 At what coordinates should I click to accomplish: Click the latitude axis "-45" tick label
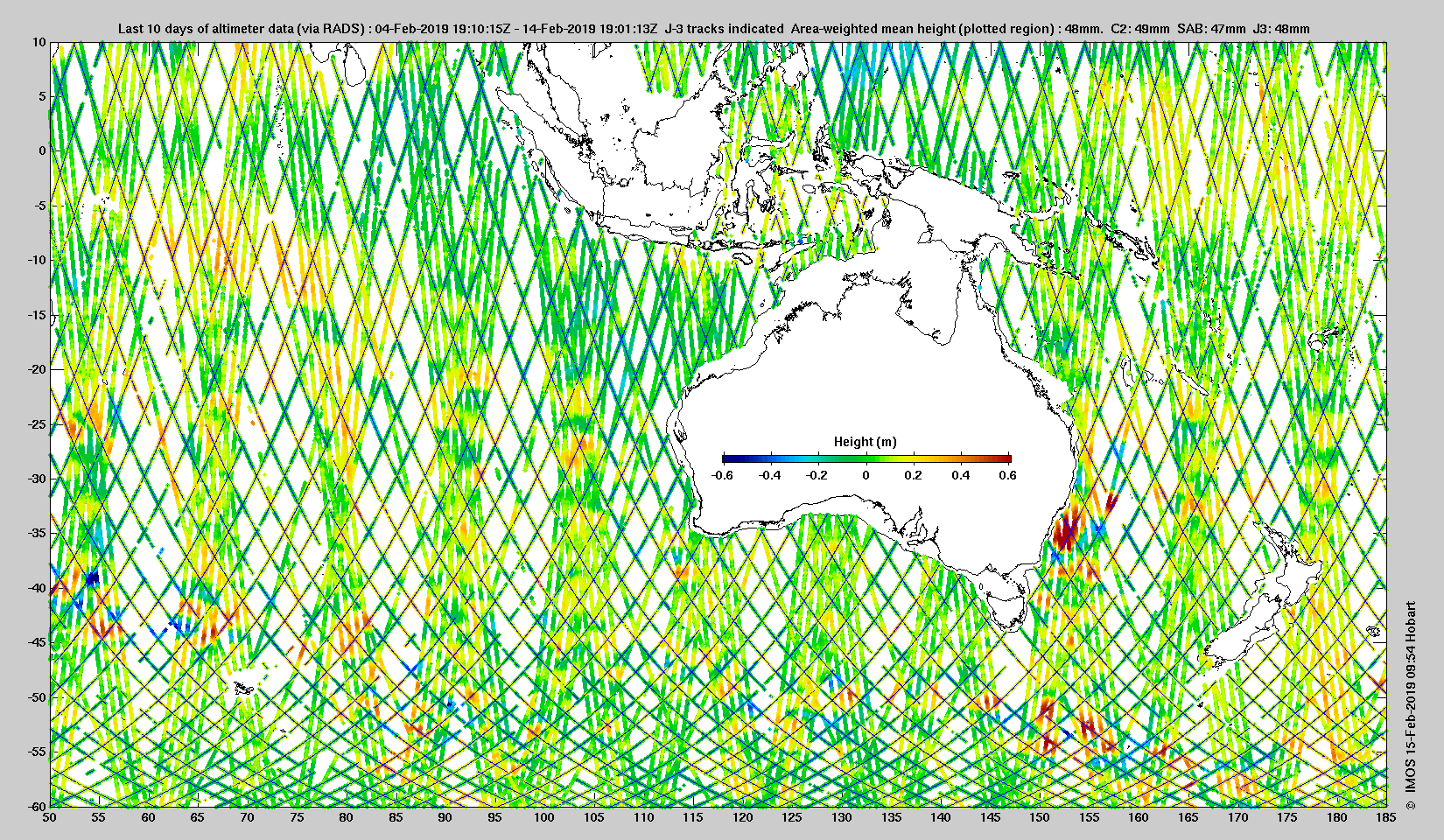click(36, 642)
